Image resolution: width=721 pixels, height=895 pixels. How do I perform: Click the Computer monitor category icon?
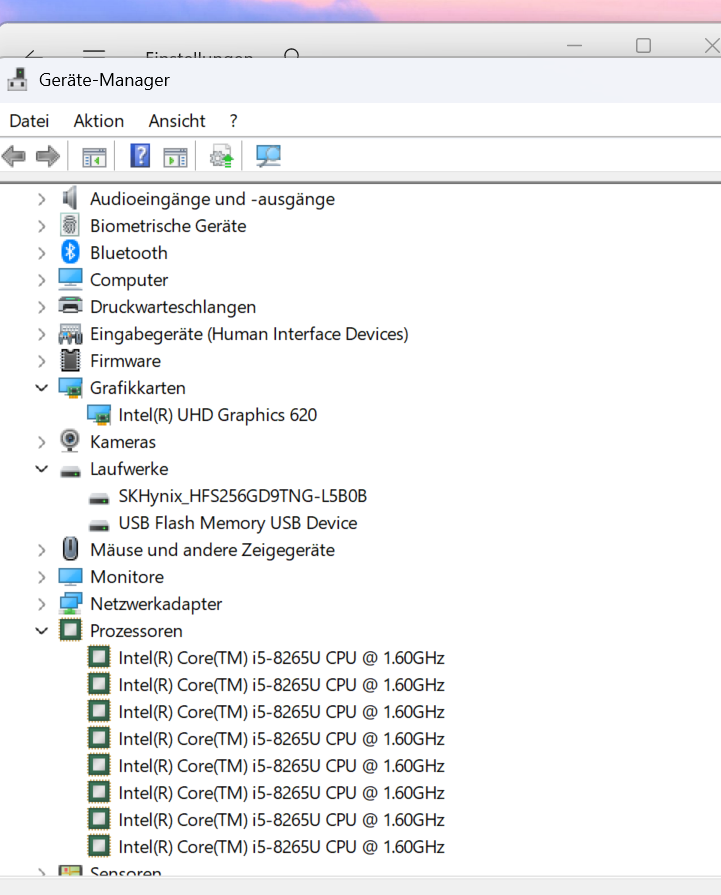tap(70, 280)
